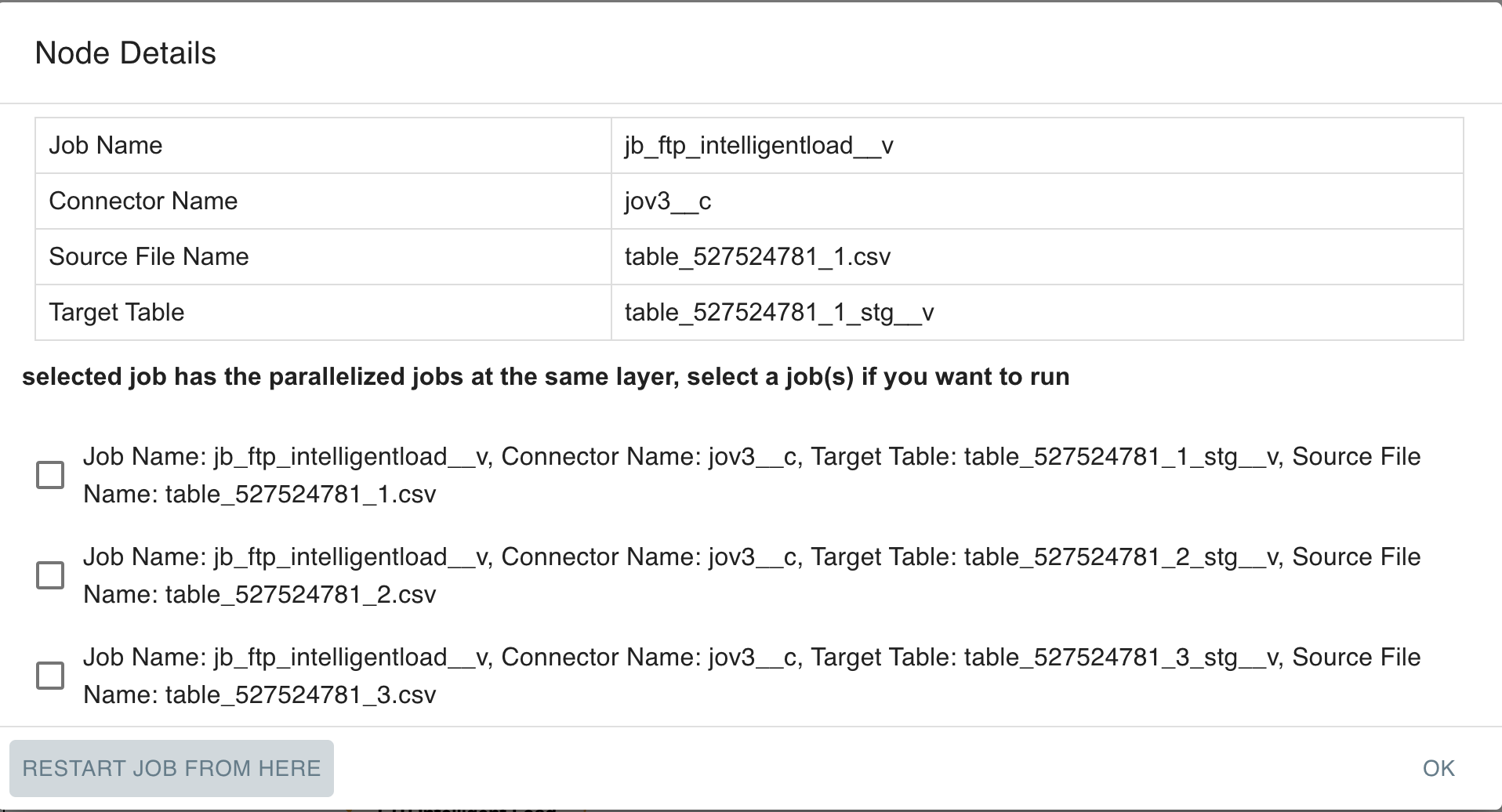Click table_527524781_3.csv in the last option

300,695
